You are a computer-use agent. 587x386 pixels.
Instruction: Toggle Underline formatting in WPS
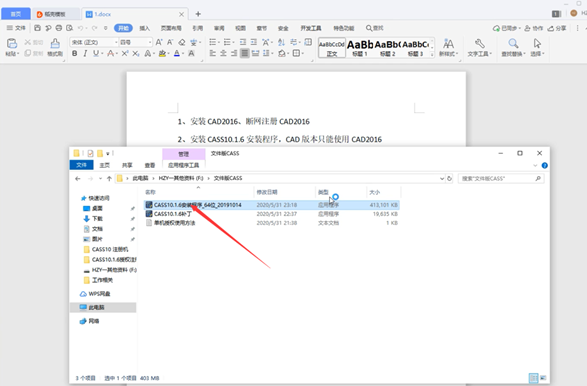pyautogui.click(x=96, y=54)
